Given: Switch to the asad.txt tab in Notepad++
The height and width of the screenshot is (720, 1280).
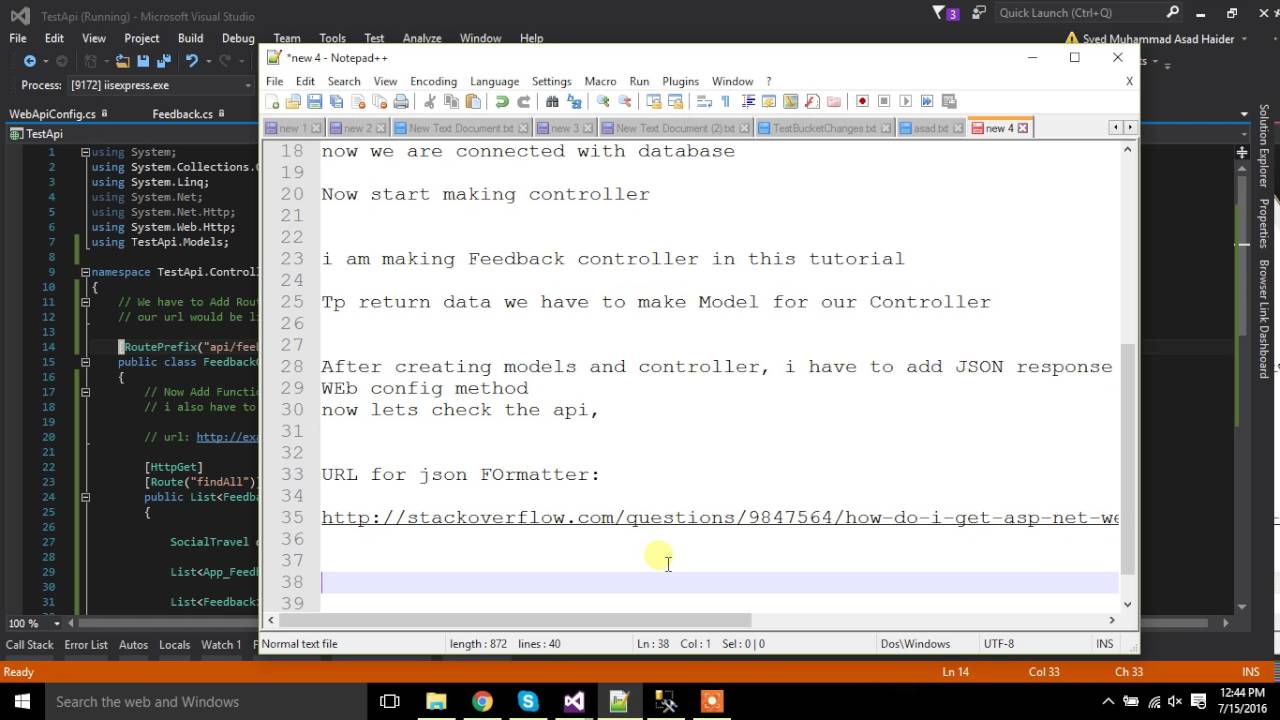Looking at the screenshot, I should (931, 128).
